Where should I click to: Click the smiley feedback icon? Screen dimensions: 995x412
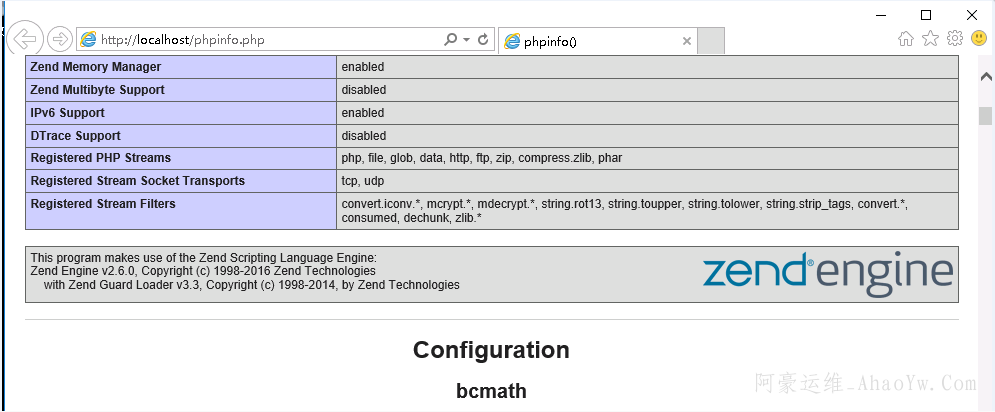pos(979,39)
